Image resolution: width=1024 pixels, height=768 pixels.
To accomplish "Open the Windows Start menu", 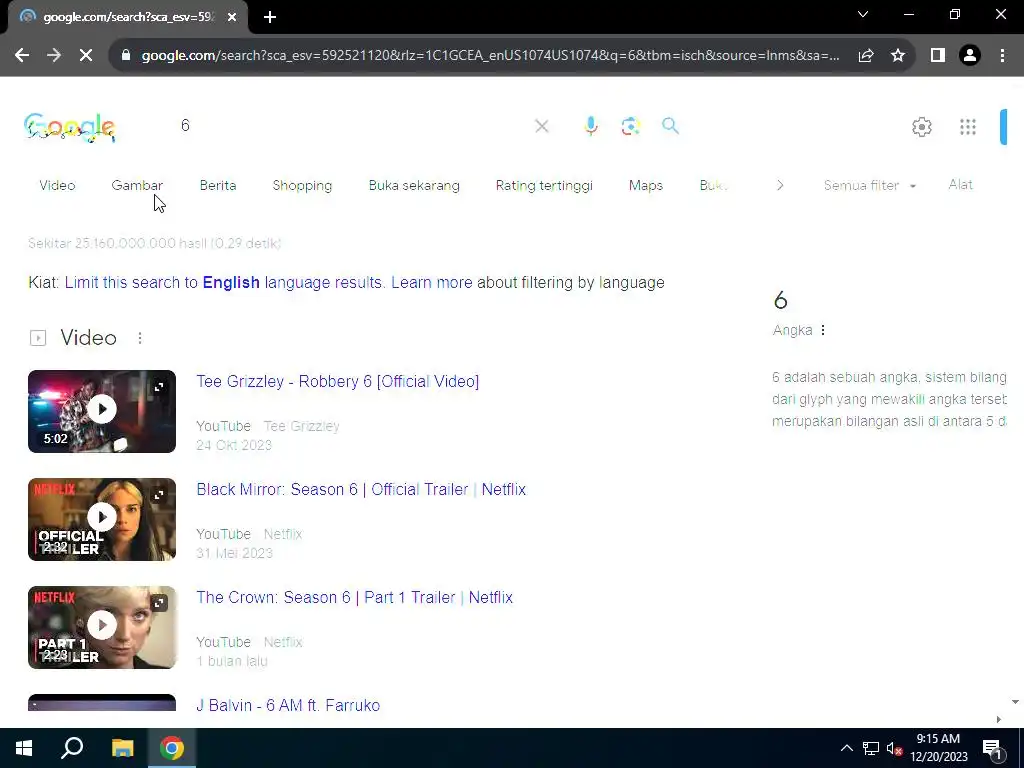I will click(24, 748).
